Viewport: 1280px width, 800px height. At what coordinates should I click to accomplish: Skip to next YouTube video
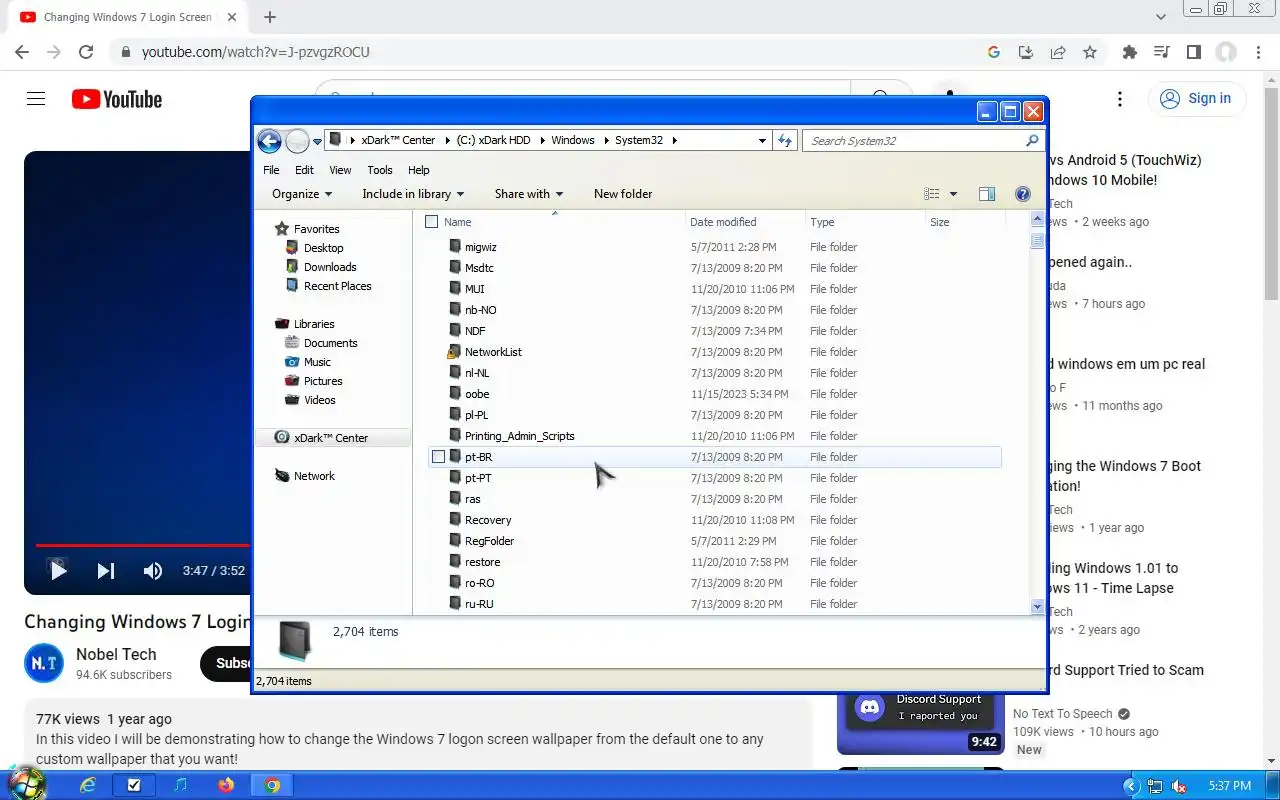pyautogui.click(x=105, y=571)
